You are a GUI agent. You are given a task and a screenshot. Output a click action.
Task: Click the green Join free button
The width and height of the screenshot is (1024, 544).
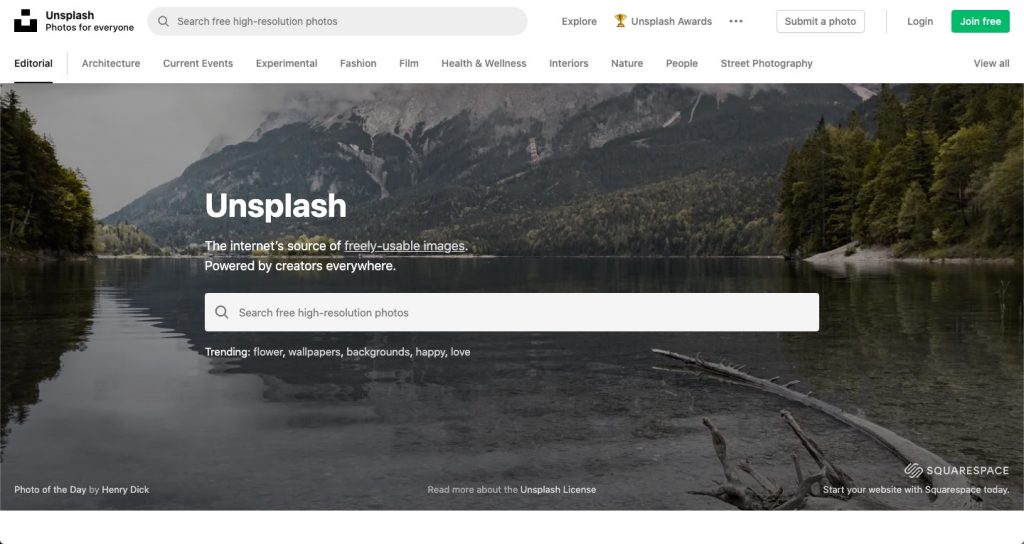point(980,22)
